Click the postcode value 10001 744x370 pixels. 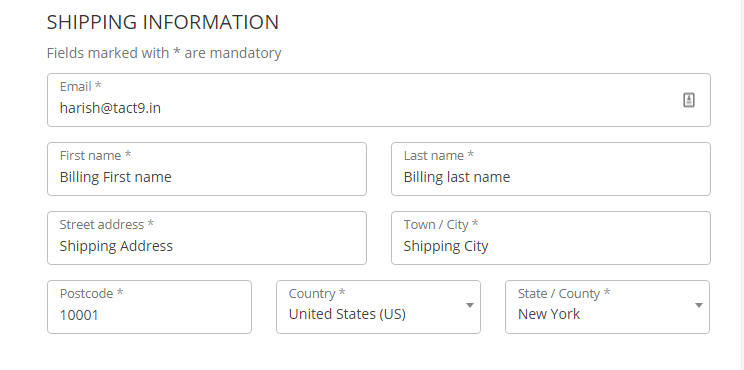coord(79,315)
